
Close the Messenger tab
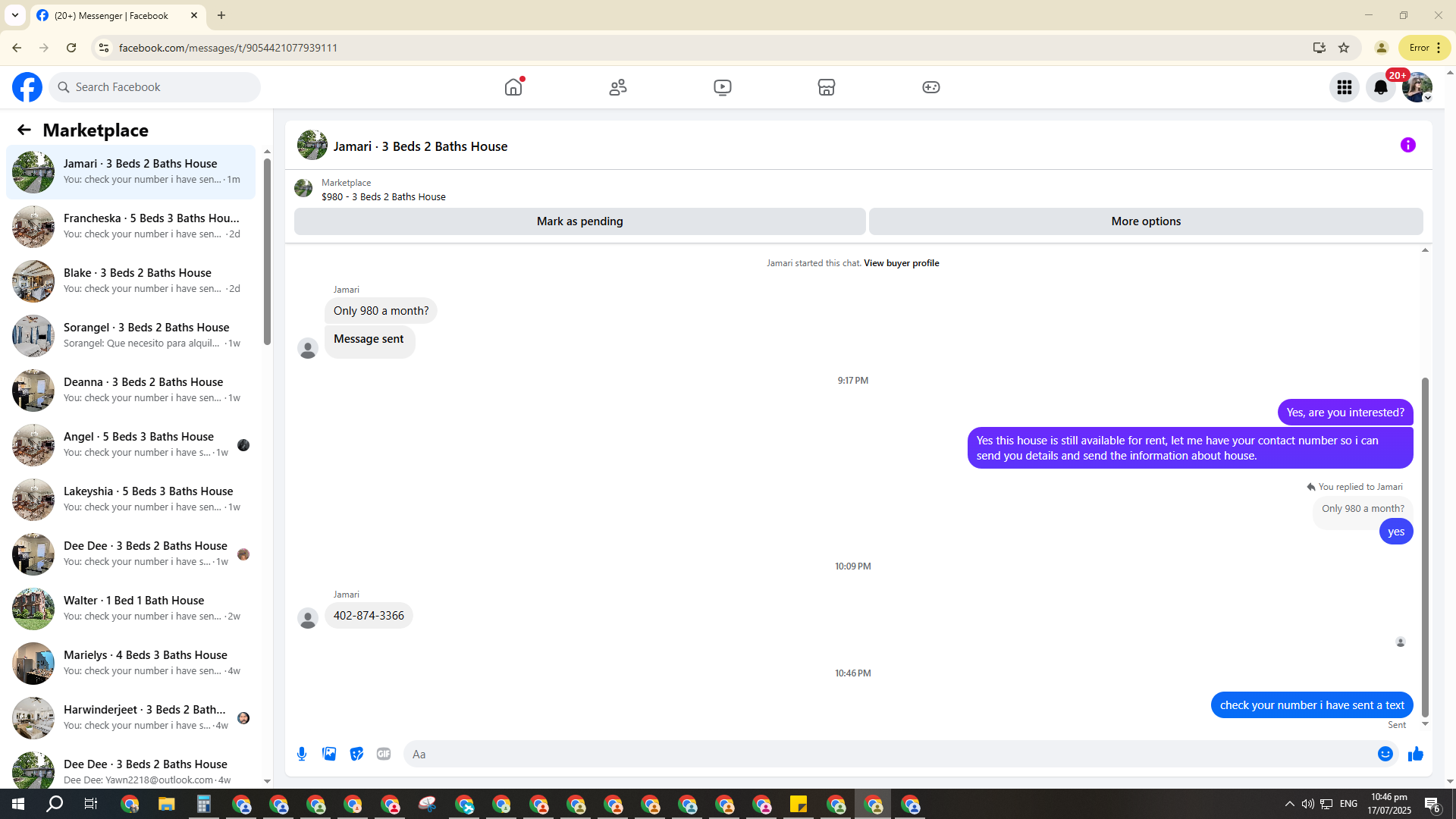[x=194, y=15]
